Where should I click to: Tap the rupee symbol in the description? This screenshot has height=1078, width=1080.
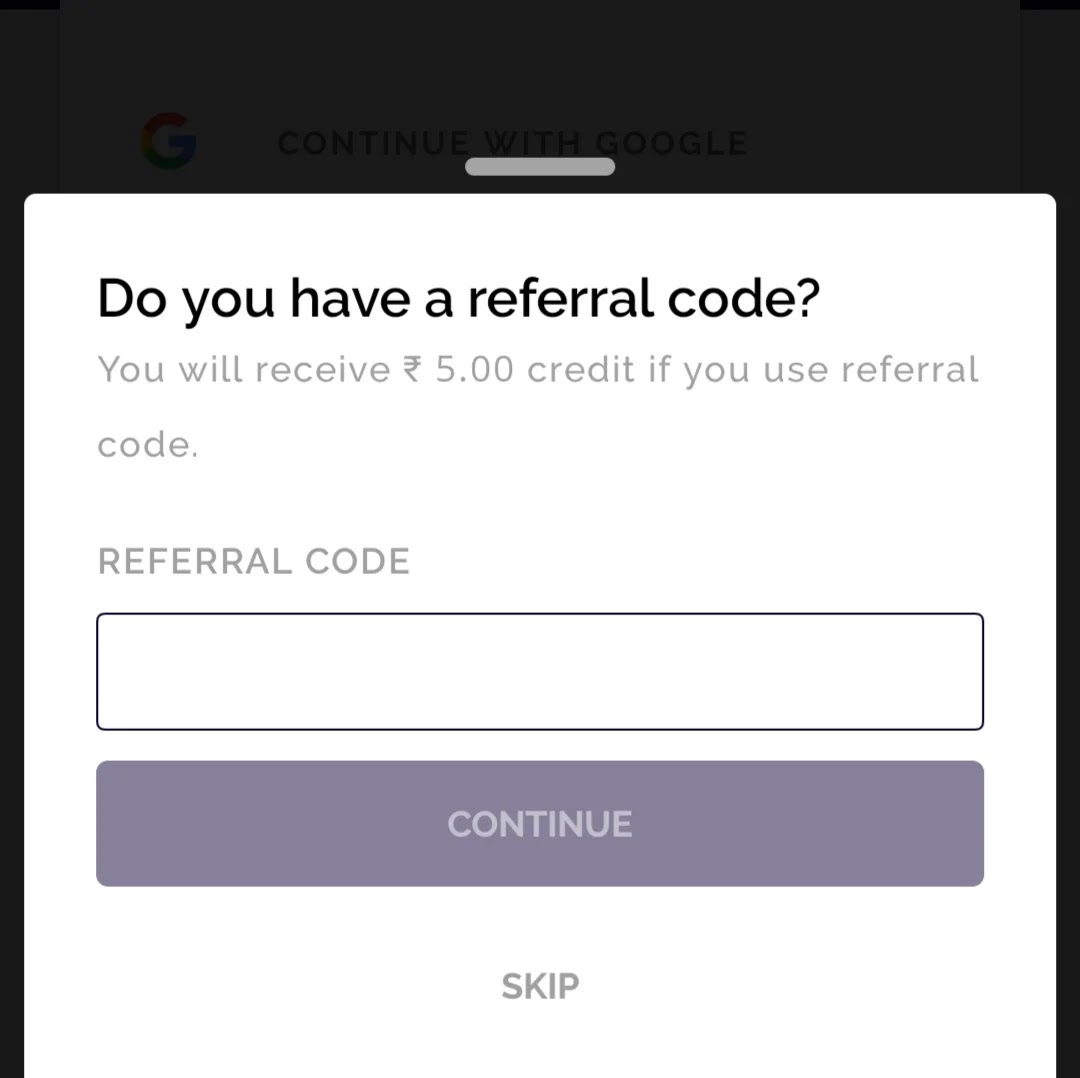click(413, 369)
